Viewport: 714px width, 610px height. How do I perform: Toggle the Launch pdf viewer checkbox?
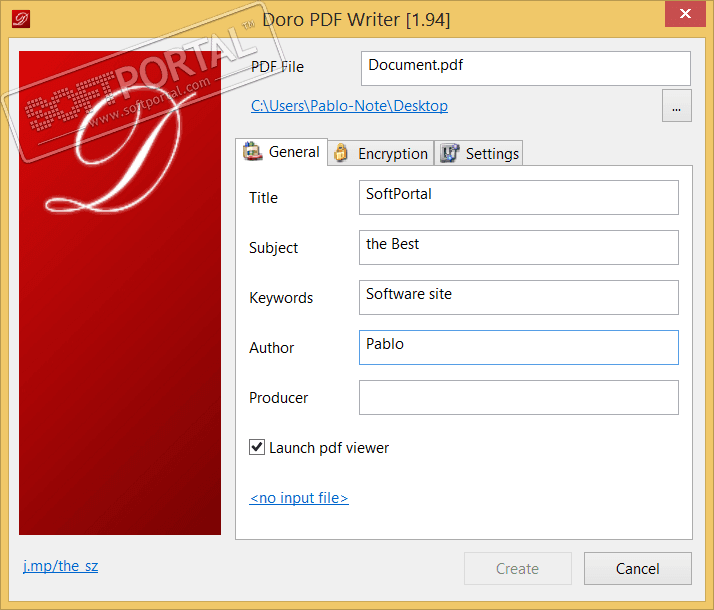click(257, 447)
